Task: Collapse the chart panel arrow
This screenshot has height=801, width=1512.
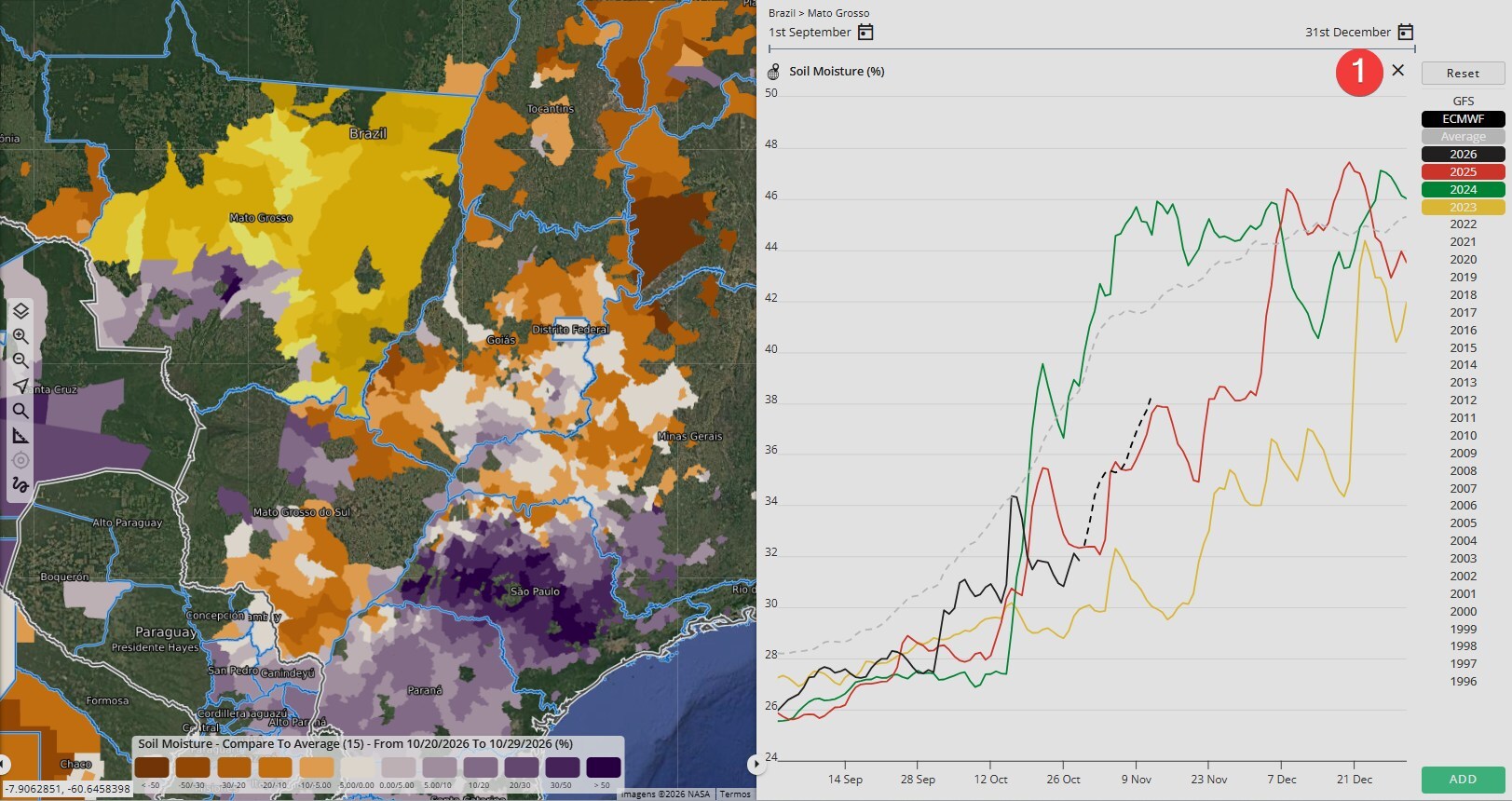Action: coord(756,765)
